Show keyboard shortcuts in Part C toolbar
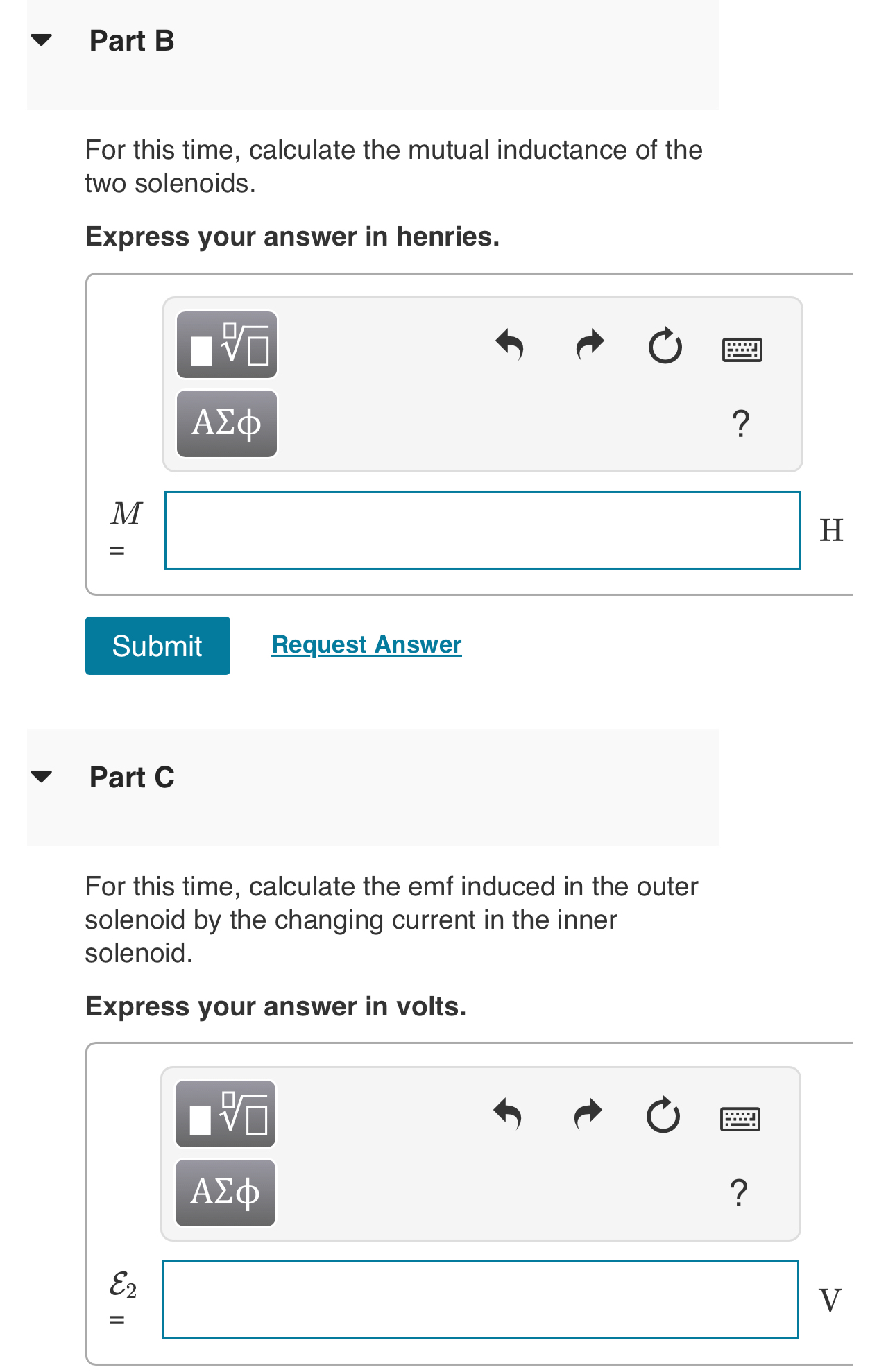This screenshot has width=895, height=1372. 740,1118
